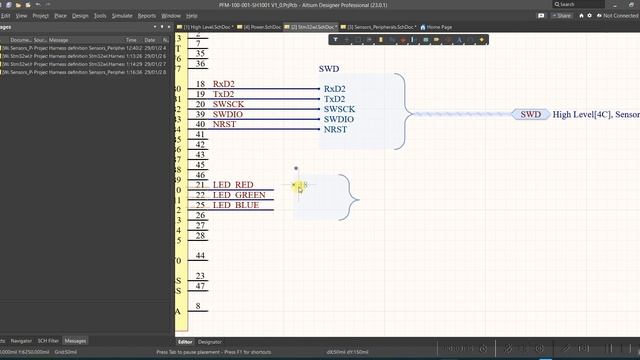Click SWSCK harness entry in SWD connector
This screenshot has height=360, width=640.
[x=339, y=109]
